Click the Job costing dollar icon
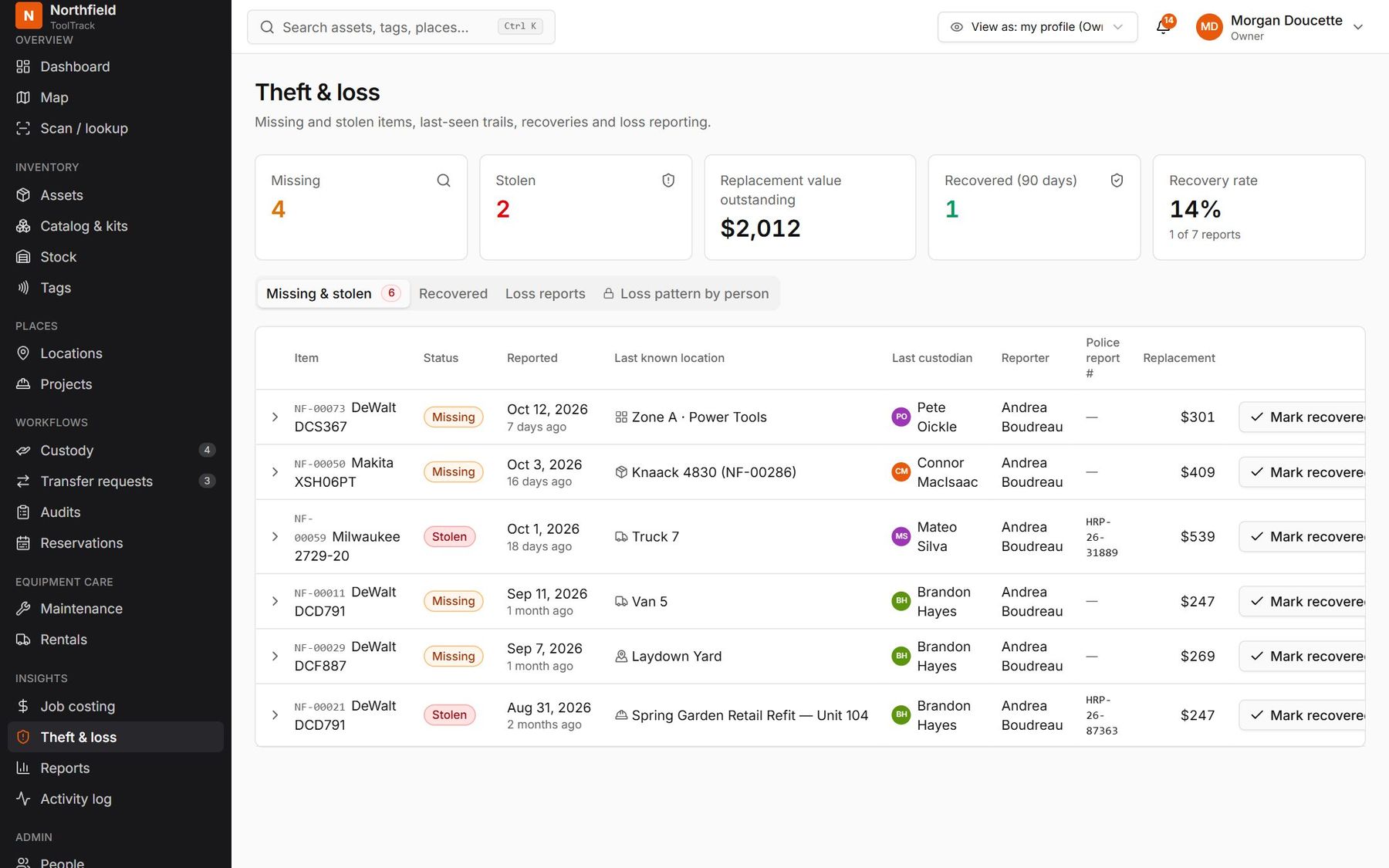The height and width of the screenshot is (868, 1389). pyautogui.click(x=23, y=706)
